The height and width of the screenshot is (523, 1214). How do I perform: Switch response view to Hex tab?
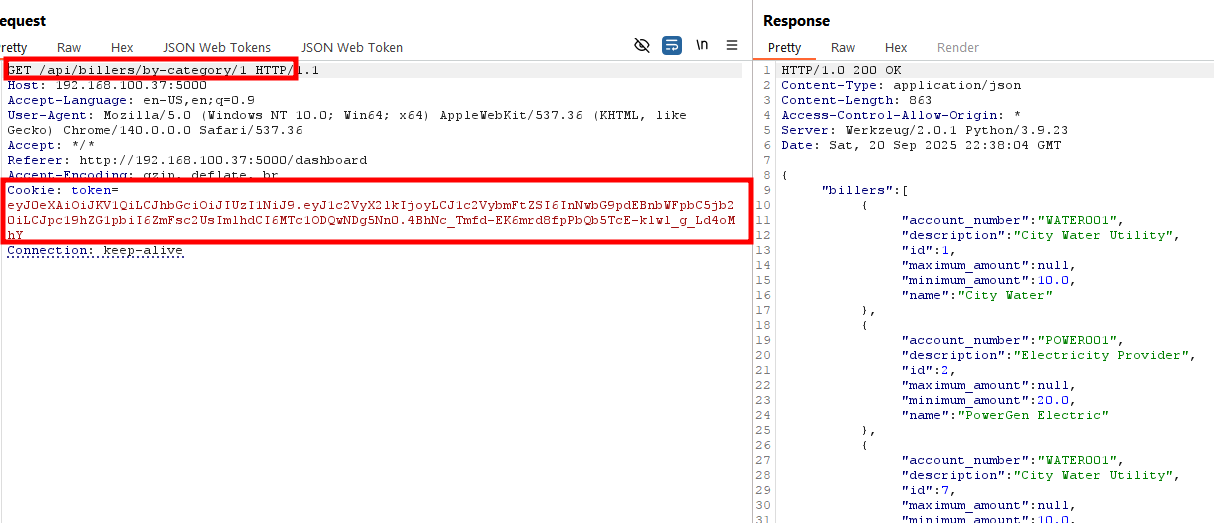(x=896, y=47)
